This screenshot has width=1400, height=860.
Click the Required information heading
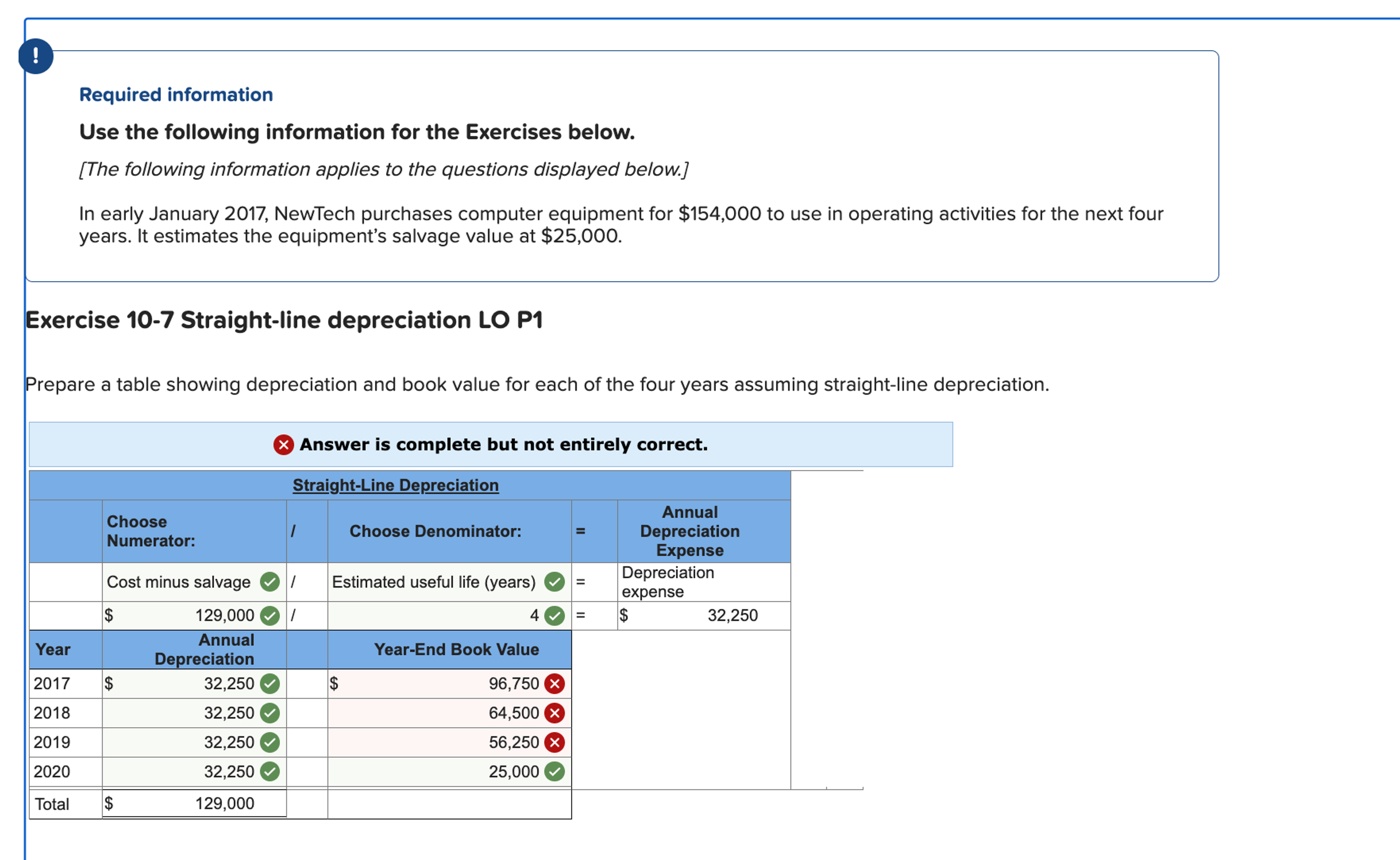coord(176,94)
